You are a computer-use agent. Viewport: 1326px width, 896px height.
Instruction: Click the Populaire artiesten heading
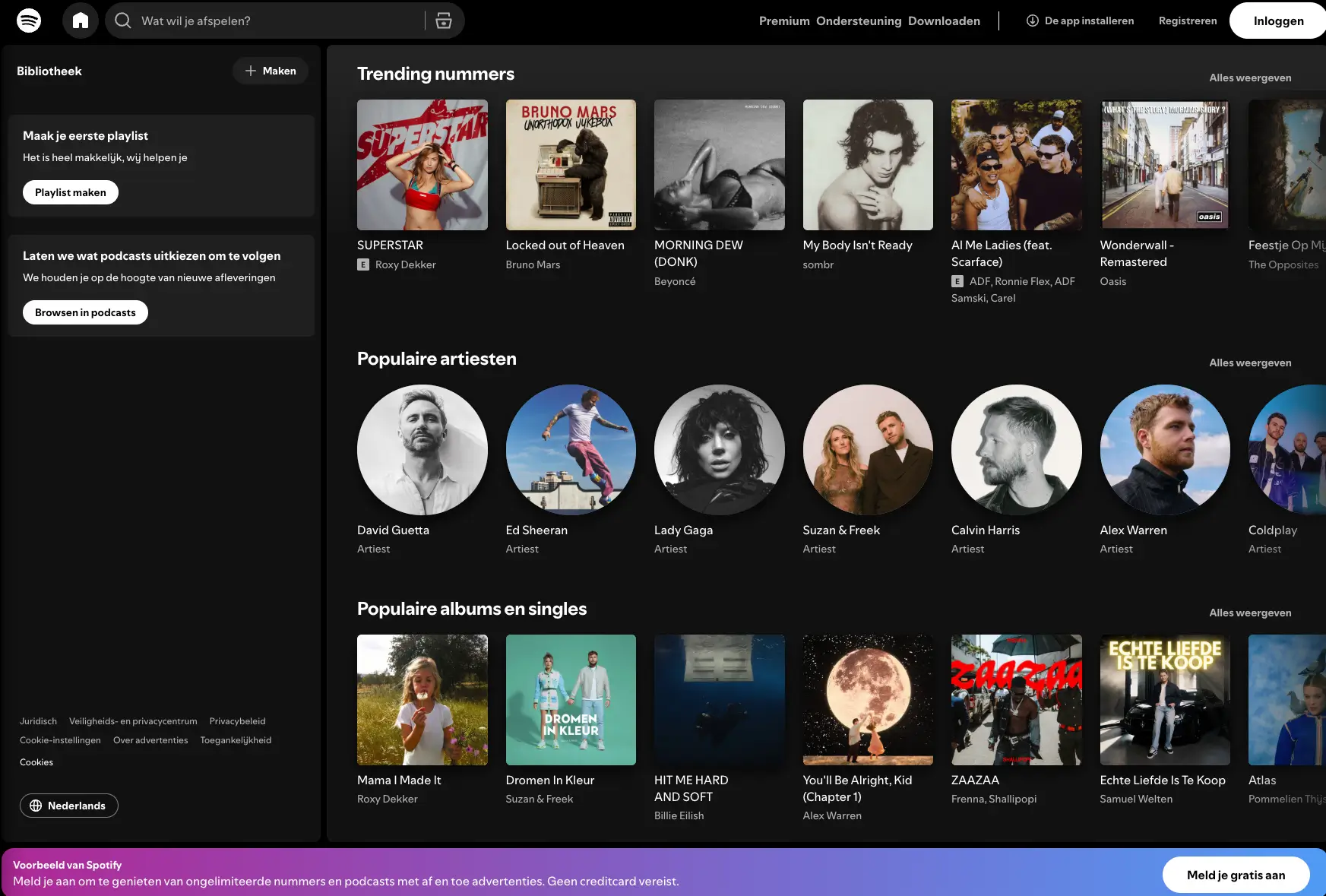(437, 359)
